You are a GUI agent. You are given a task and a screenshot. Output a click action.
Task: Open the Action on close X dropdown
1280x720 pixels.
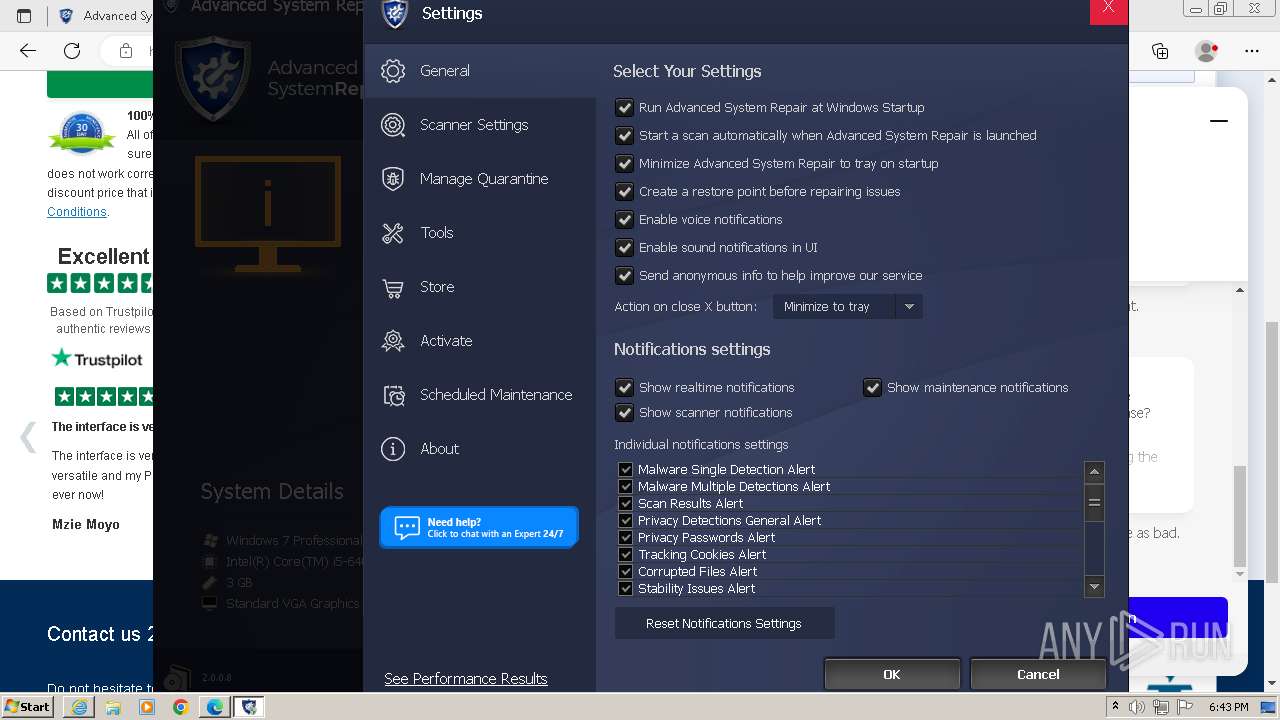(x=847, y=306)
